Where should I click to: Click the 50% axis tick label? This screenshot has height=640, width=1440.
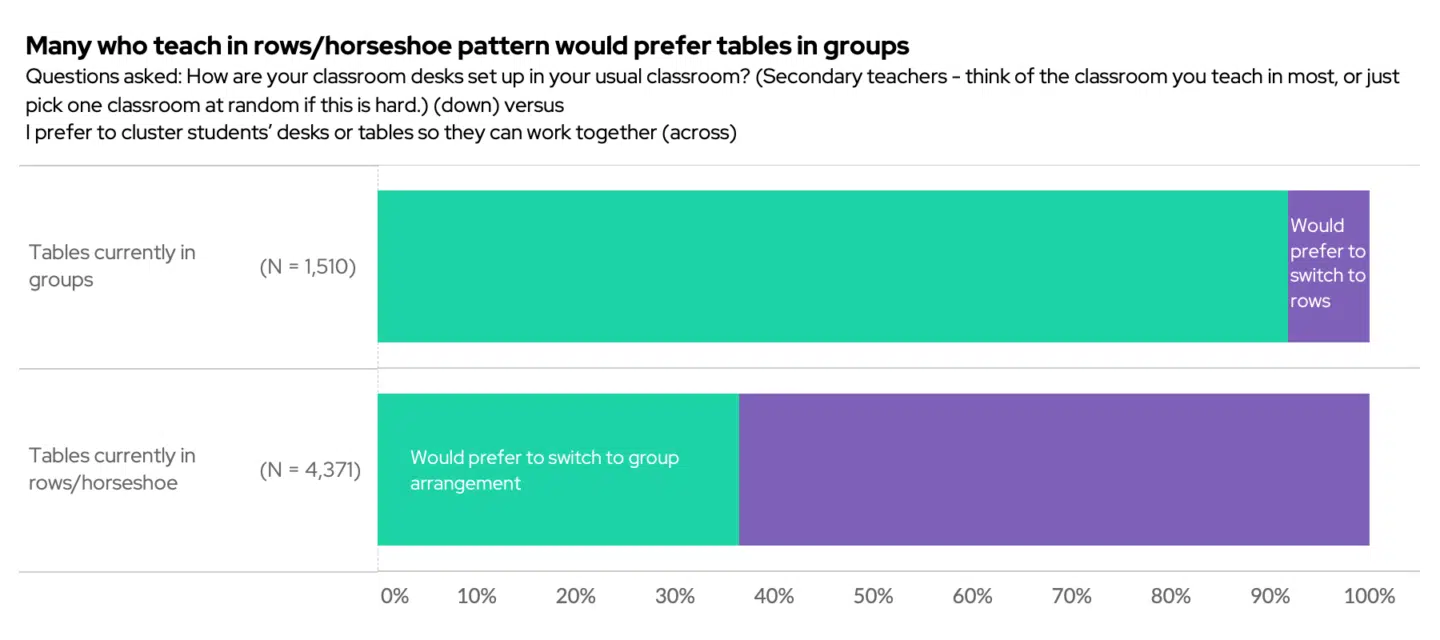point(873,597)
